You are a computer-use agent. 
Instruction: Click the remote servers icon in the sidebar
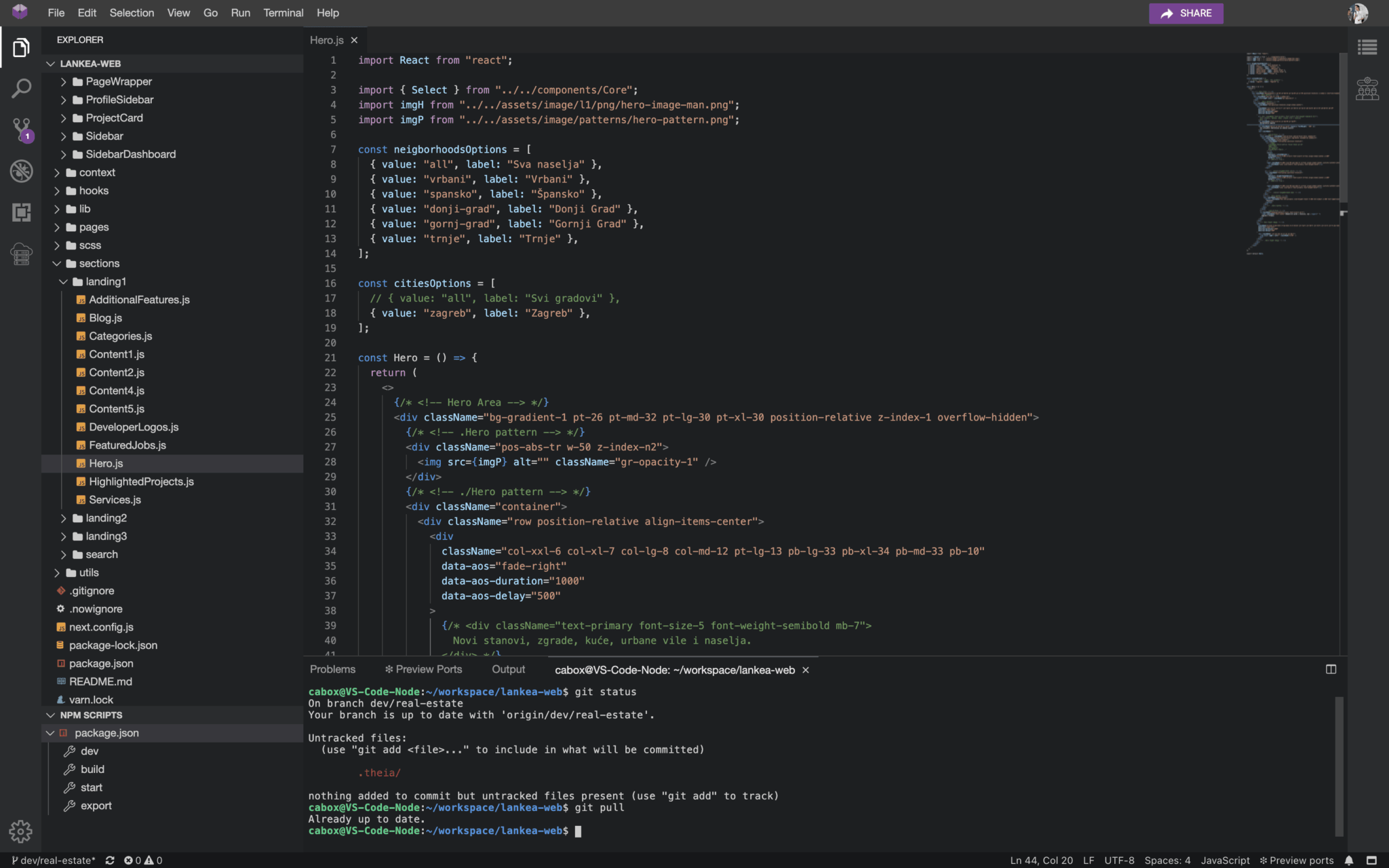pos(21,254)
